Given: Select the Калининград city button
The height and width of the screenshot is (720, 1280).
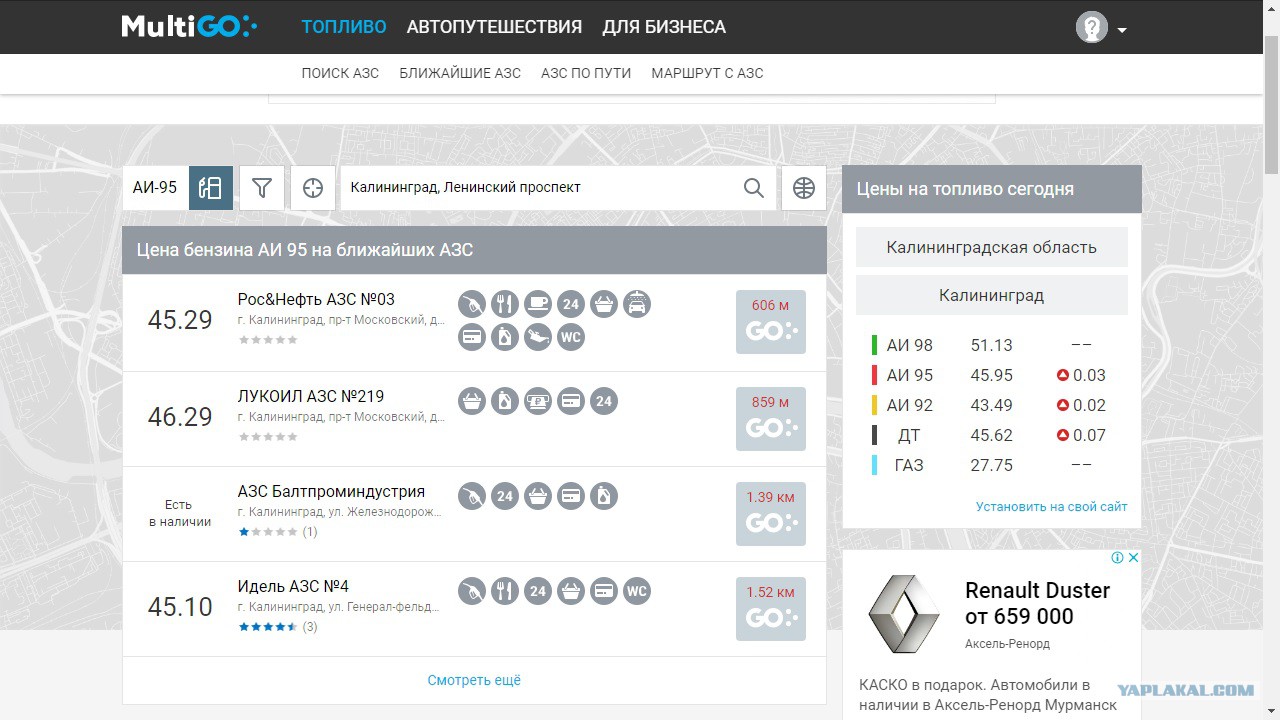Looking at the screenshot, I should (x=992, y=295).
